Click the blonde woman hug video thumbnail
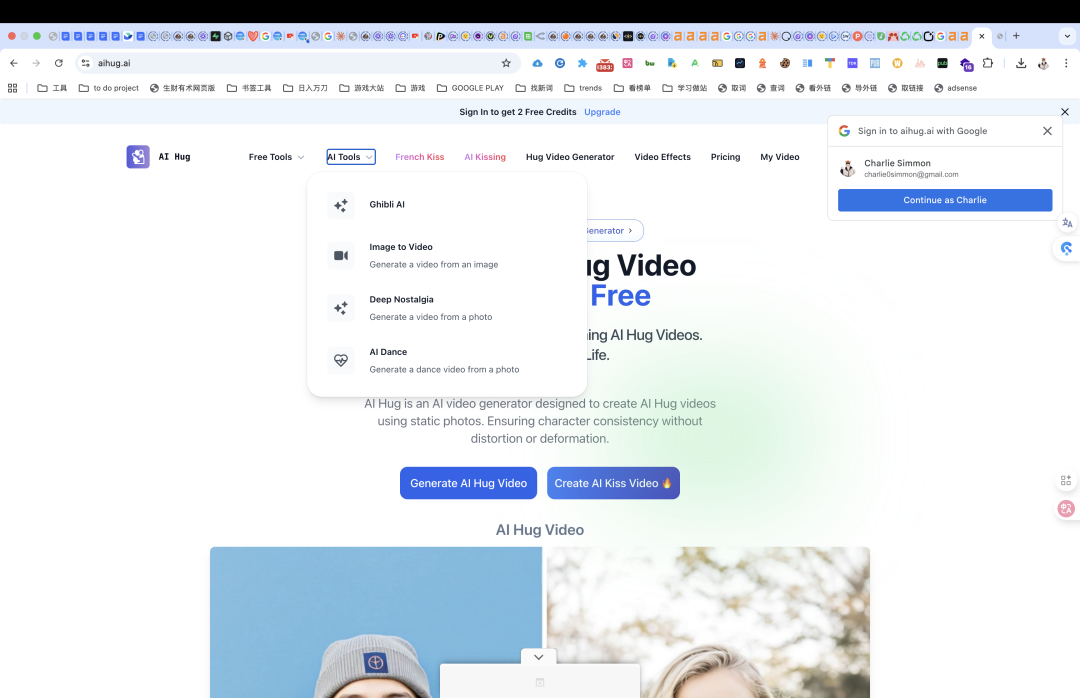 pyautogui.click(x=708, y=622)
